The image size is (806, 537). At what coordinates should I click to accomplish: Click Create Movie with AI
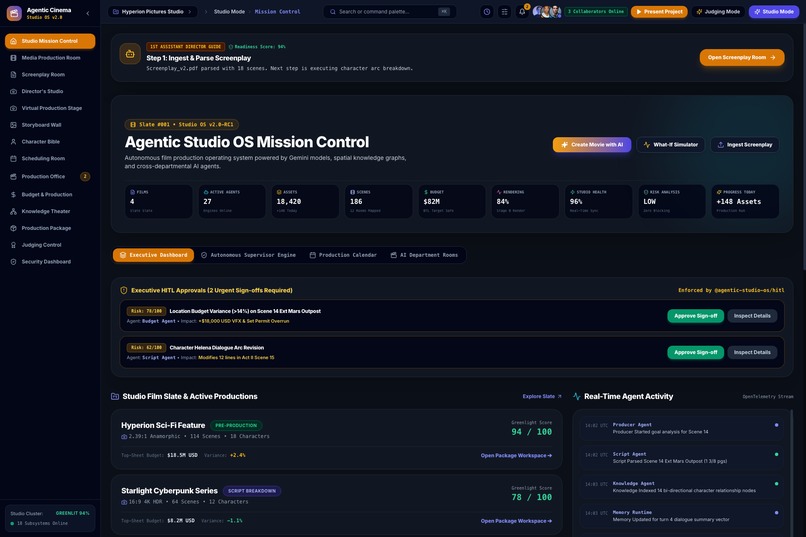592,144
